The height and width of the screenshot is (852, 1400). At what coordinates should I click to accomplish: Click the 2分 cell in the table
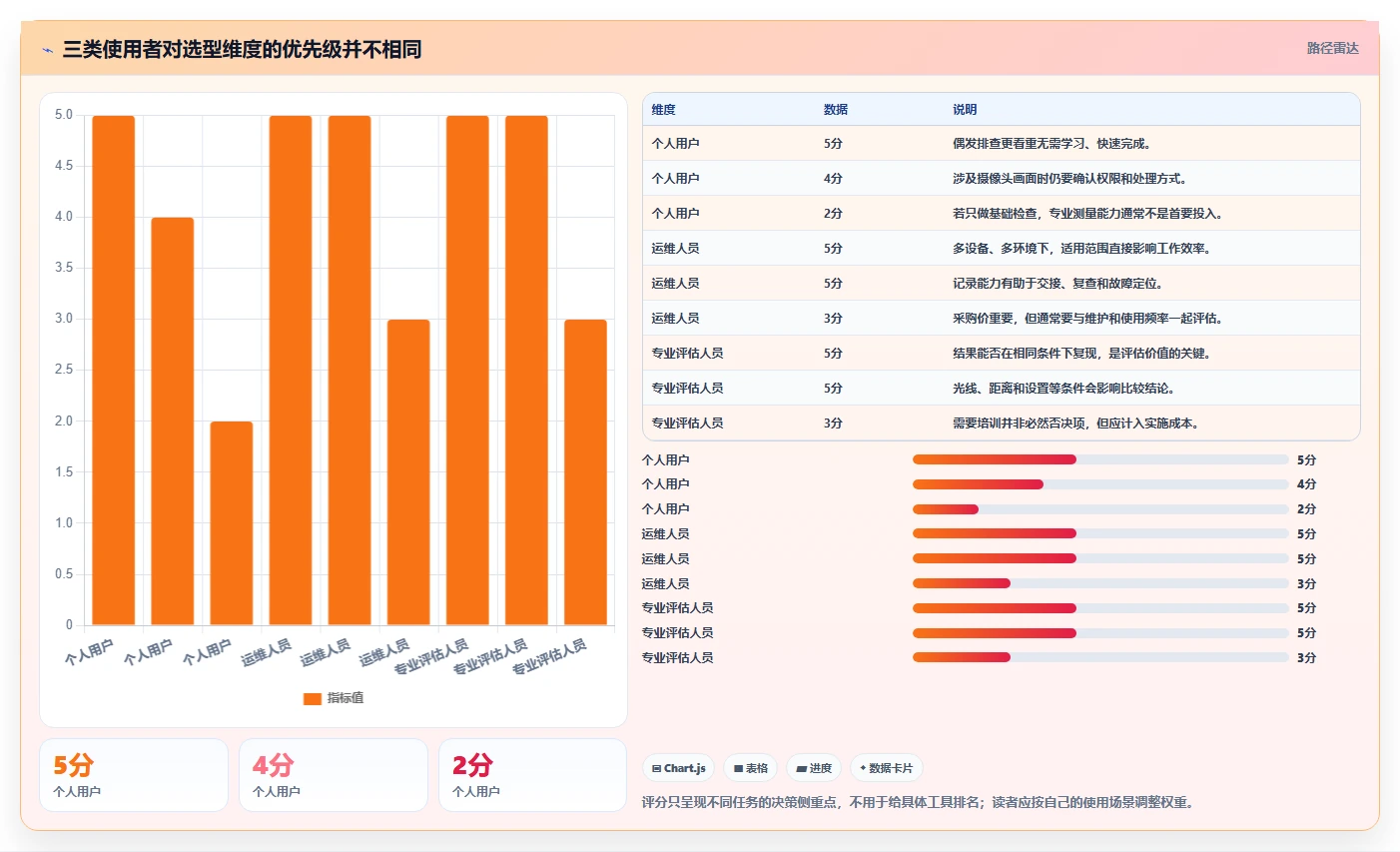point(833,214)
